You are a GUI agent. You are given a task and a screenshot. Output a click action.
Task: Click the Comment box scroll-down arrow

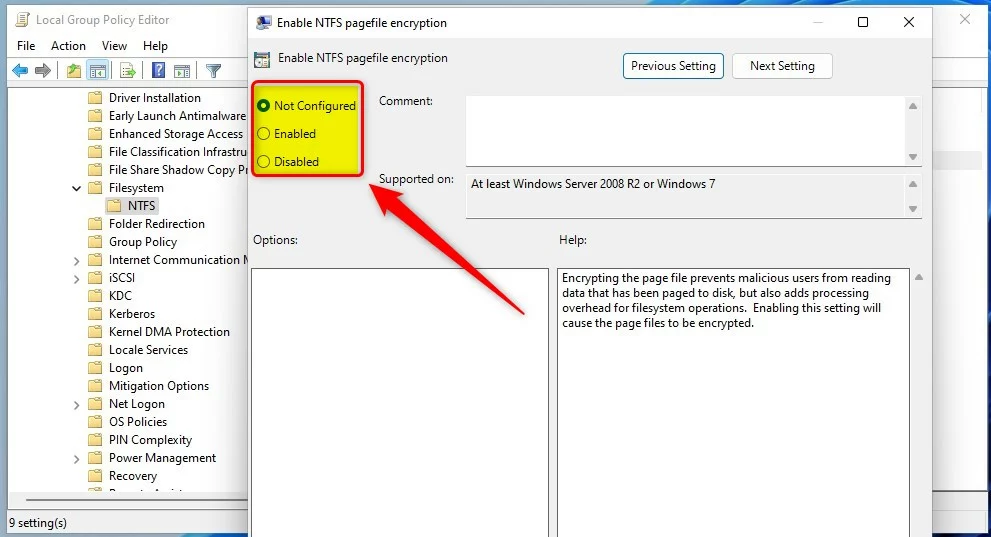pos(913,157)
